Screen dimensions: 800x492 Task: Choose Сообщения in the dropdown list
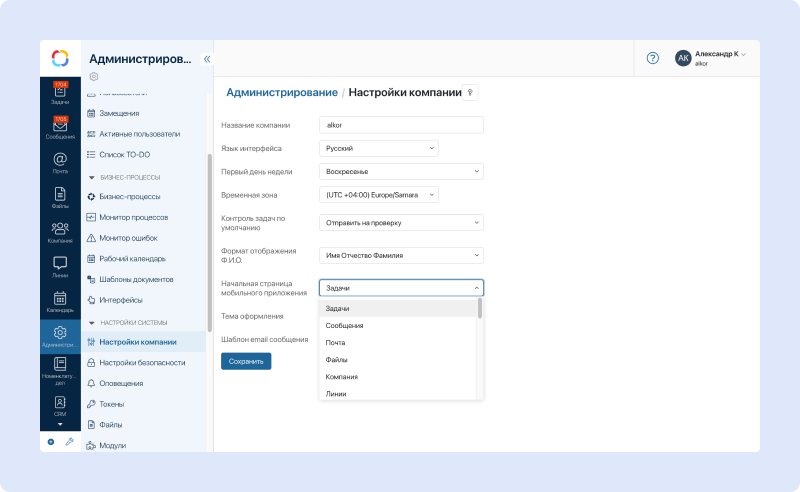click(x=397, y=326)
